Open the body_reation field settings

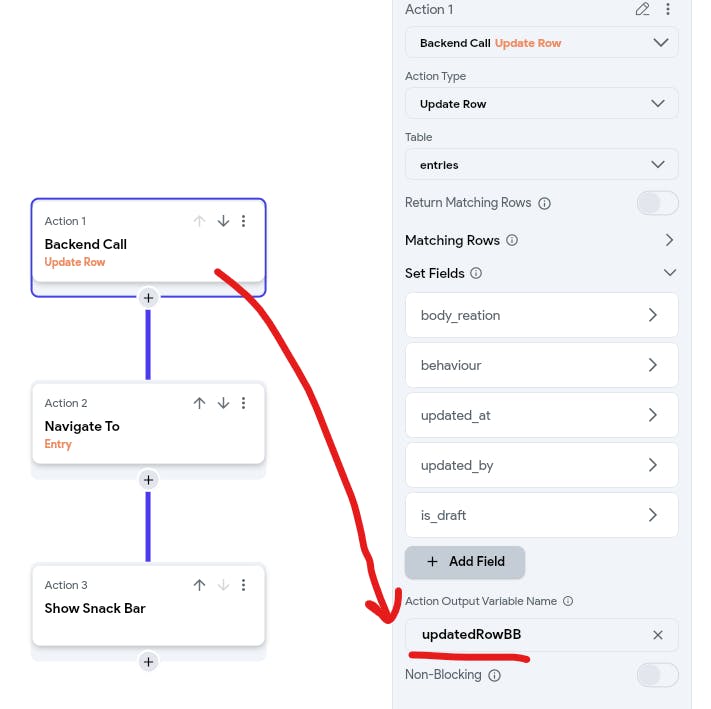541,315
